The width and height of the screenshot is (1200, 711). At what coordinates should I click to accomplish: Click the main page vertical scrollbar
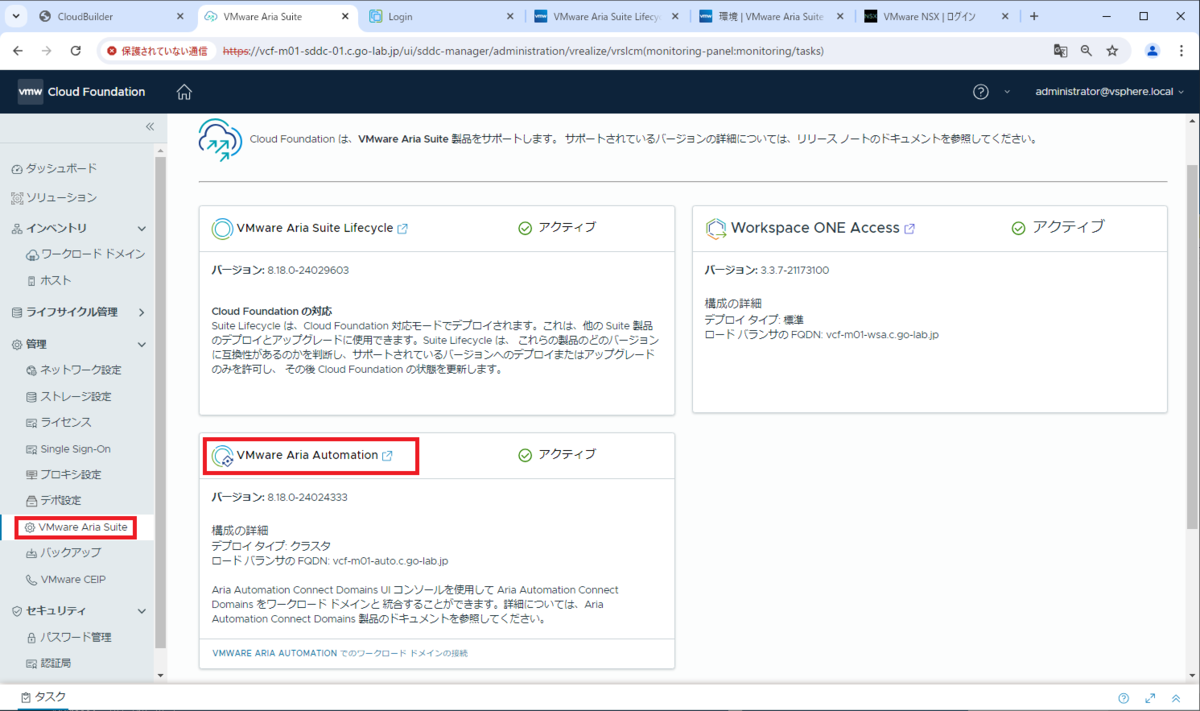(1192, 346)
